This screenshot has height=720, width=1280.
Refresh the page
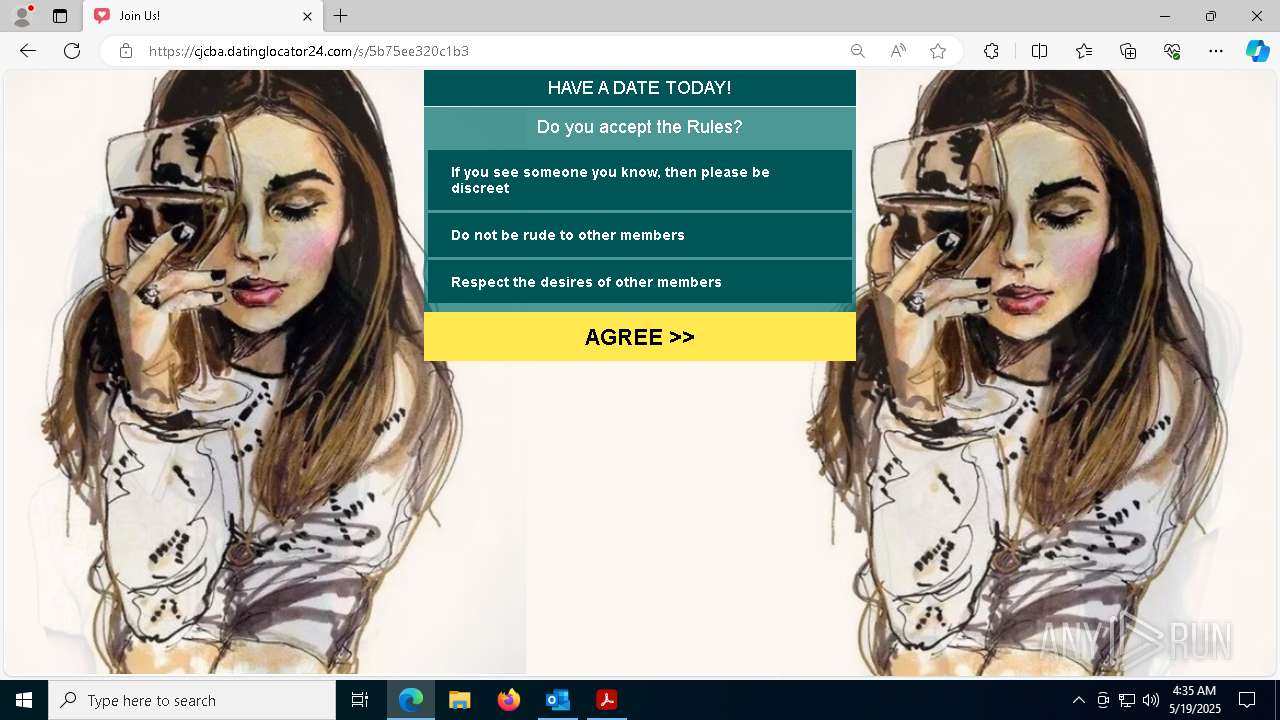pos(72,51)
